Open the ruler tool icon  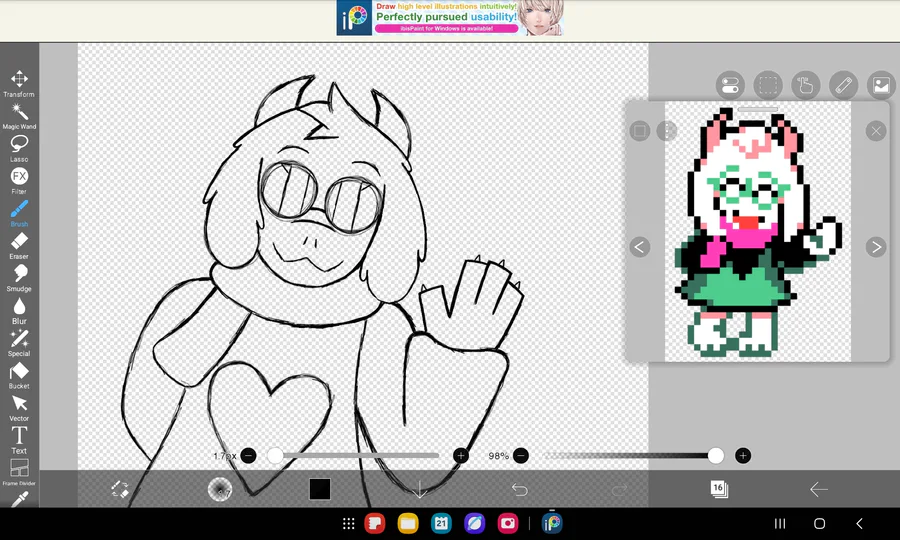click(x=844, y=86)
